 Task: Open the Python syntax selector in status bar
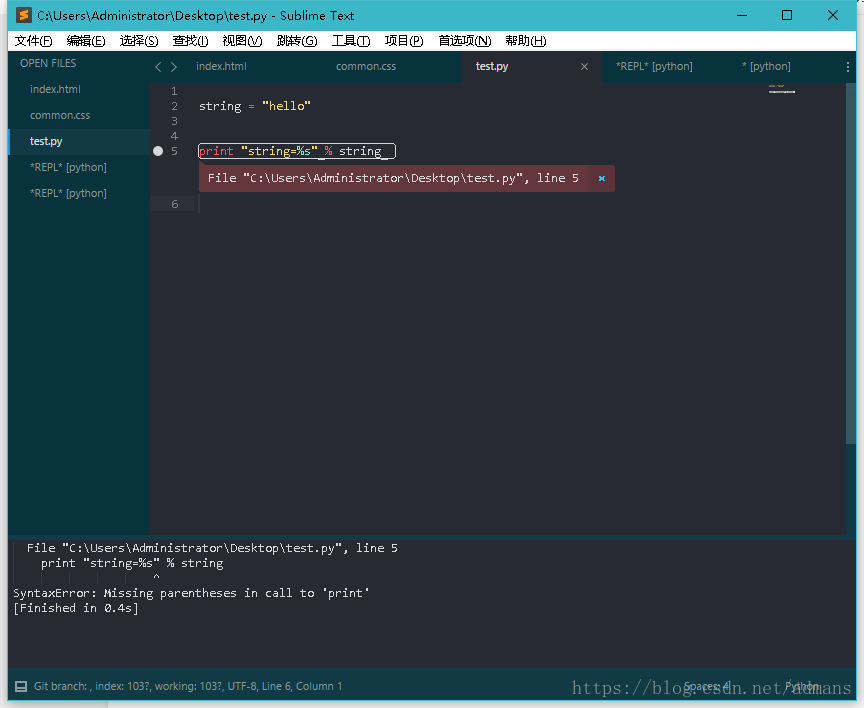[x=802, y=686]
